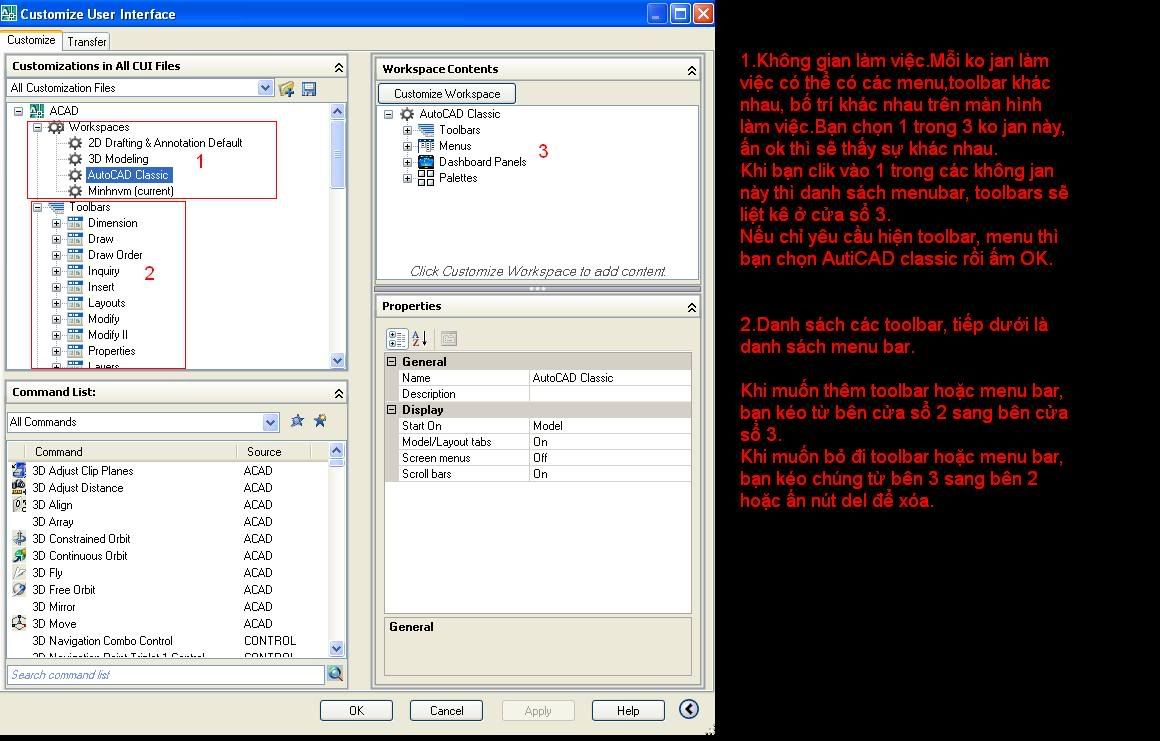Viewport: 1160px width, 741px height.
Task: Click the create new command star icon
Action: 320,422
